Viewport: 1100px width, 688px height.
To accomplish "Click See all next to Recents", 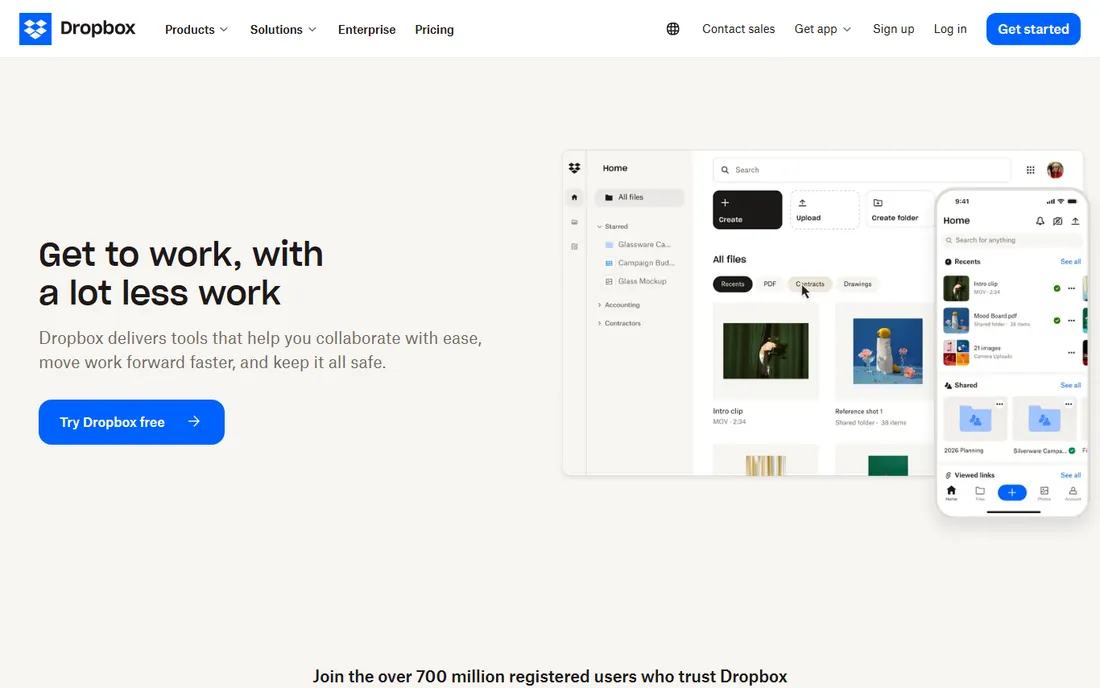I will (1071, 262).
